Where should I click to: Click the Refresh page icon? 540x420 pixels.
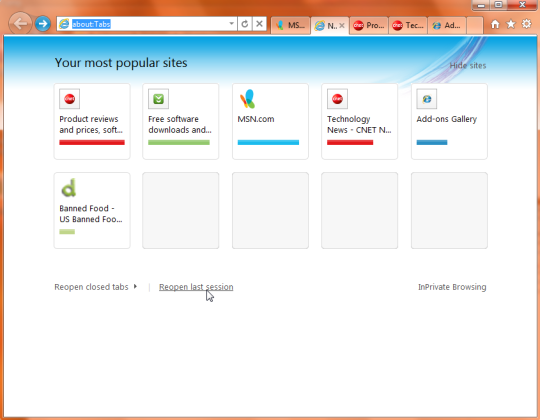[245, 24]
